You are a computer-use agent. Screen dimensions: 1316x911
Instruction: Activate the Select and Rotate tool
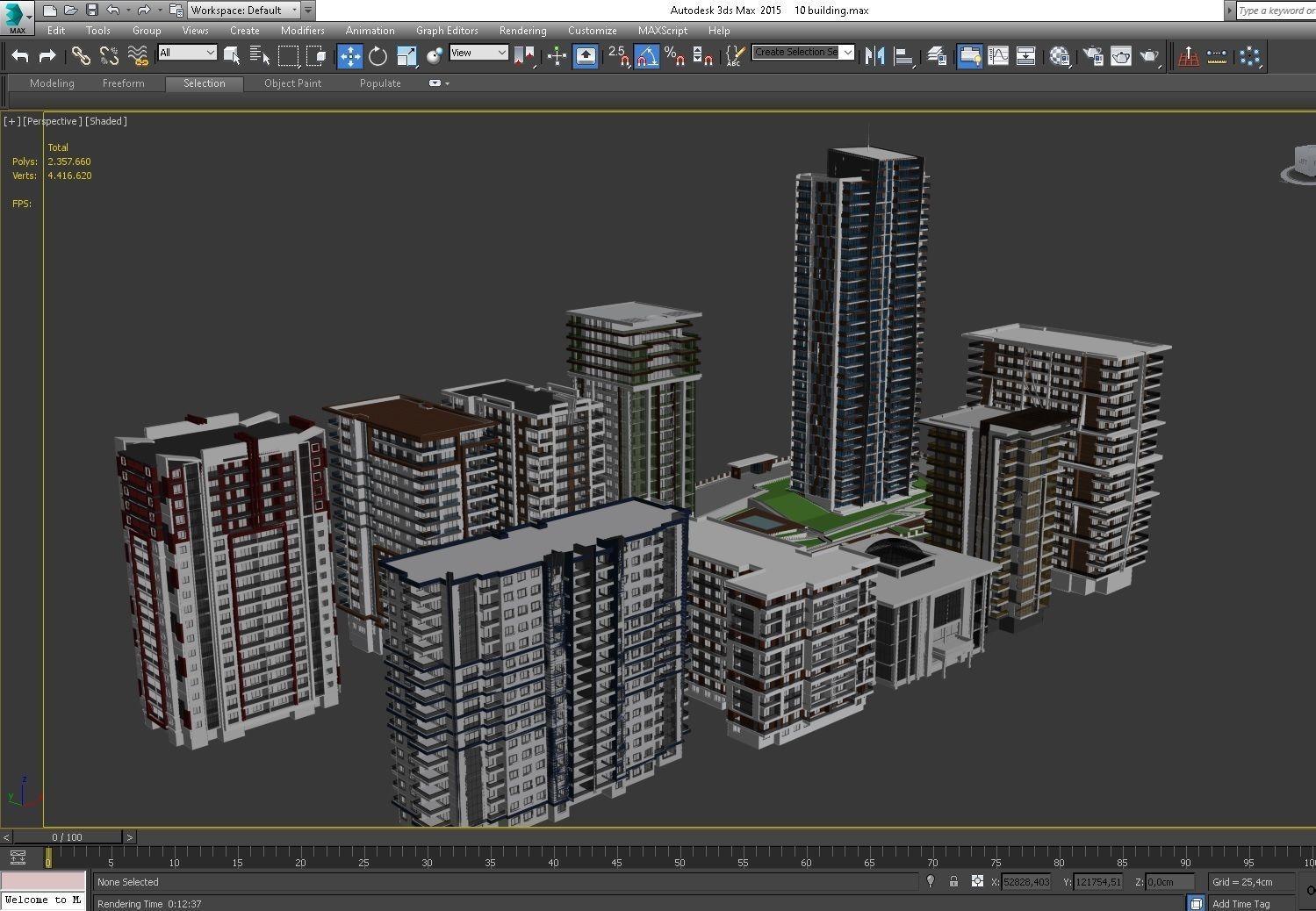378,56
